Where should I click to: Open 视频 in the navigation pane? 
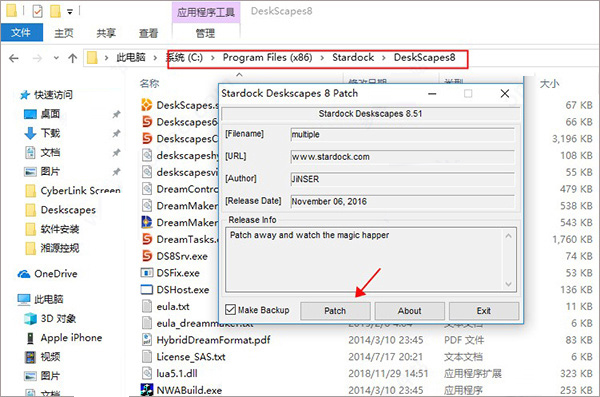point(50,357)
